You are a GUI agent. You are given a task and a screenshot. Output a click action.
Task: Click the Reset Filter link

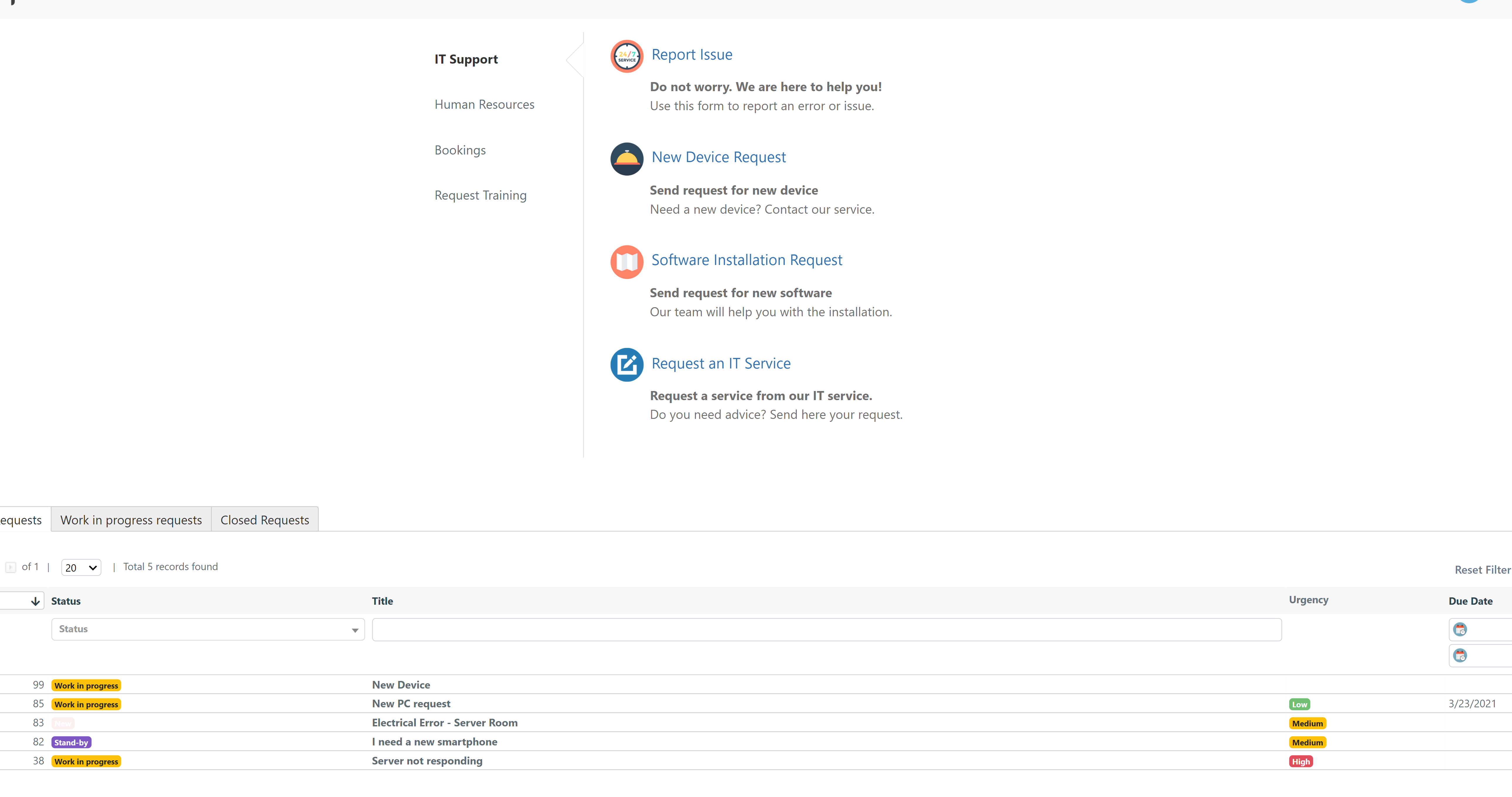1482,570
